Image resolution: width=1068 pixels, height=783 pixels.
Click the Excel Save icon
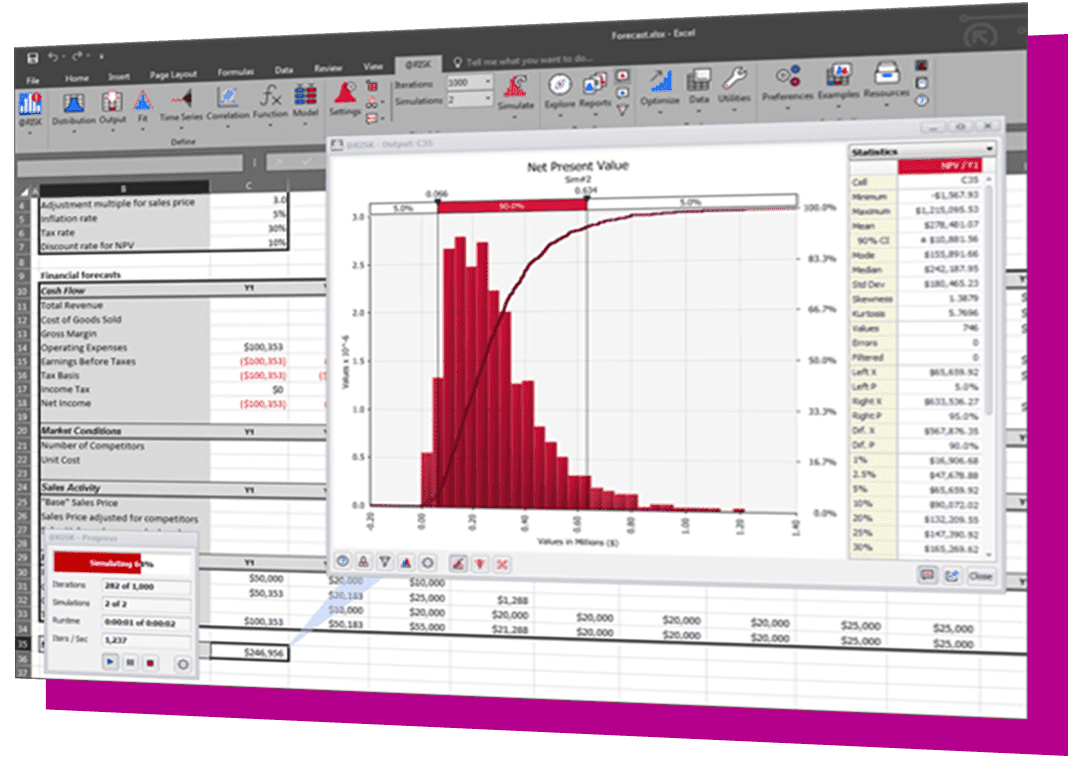click(x=32, y=58)
